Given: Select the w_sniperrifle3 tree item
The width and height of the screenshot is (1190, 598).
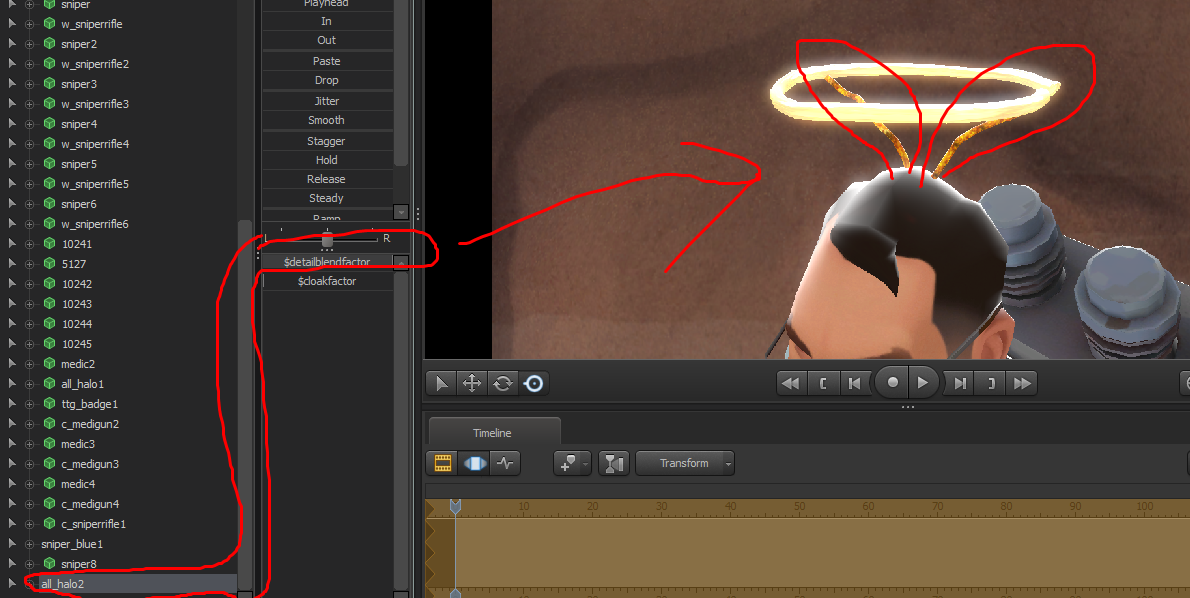Looking at the screenshot, I should click(95, 104).
